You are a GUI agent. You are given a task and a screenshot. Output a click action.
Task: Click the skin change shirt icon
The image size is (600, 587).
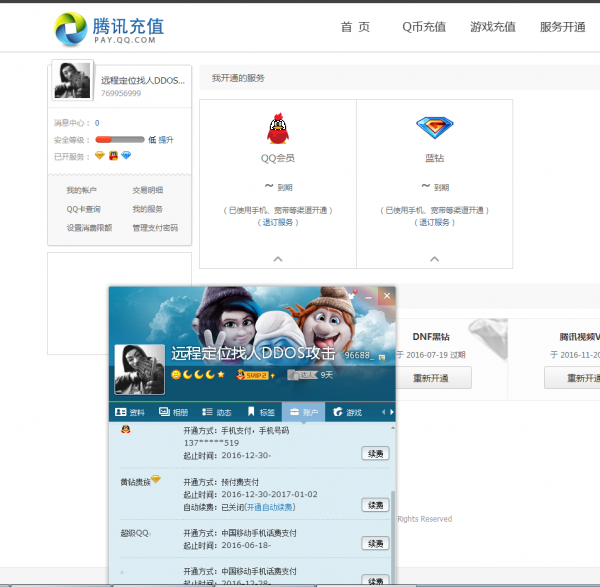point(352,295)
